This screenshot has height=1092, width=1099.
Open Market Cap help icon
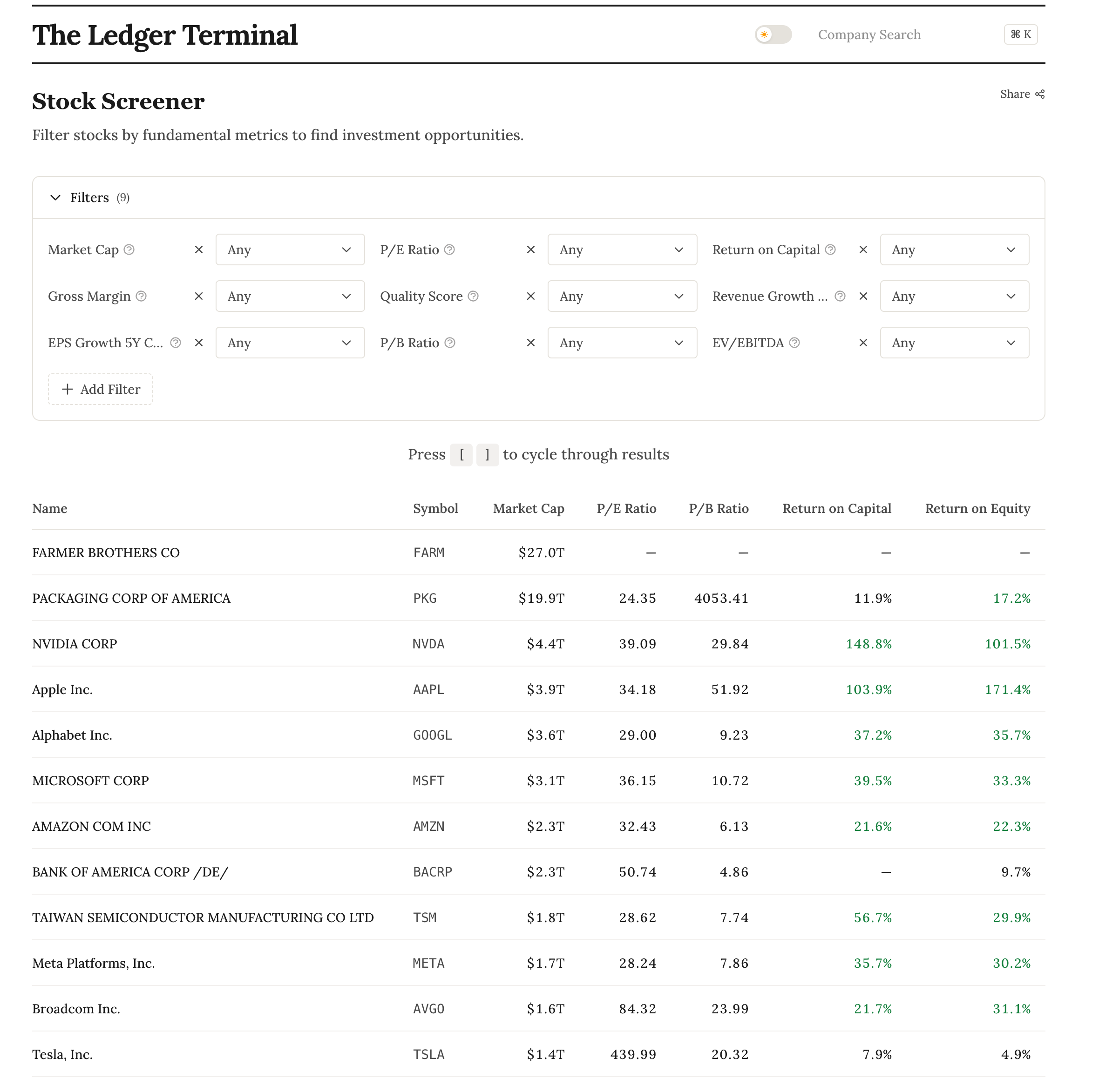click(129, 249)
